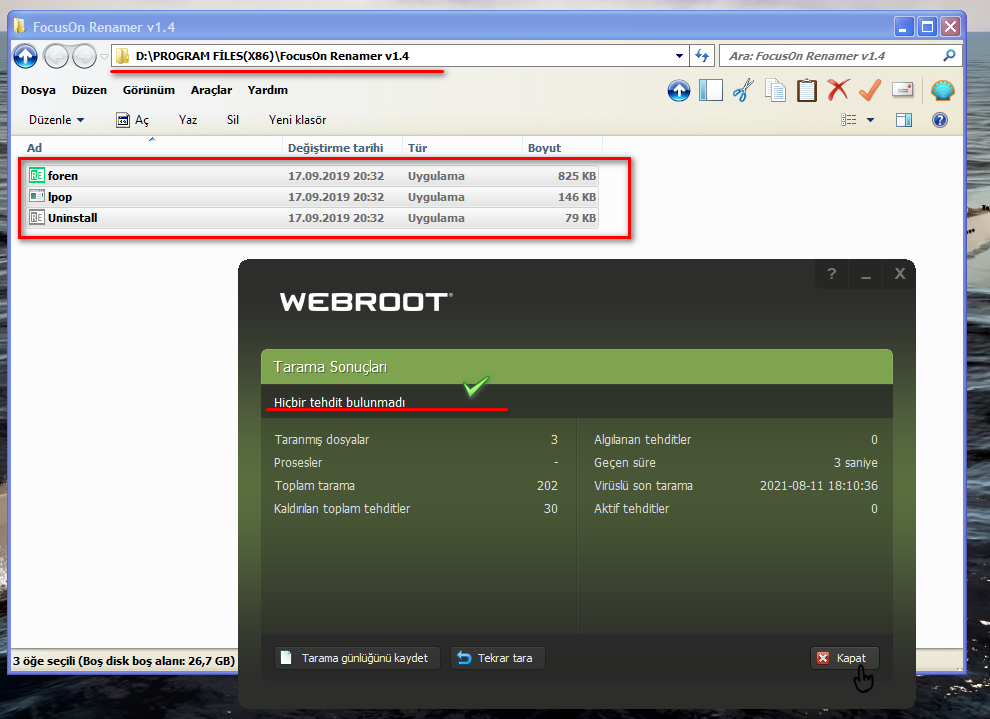Open the Yardım menu
This screenshot has height=719, width=990.
click(268, 90)
